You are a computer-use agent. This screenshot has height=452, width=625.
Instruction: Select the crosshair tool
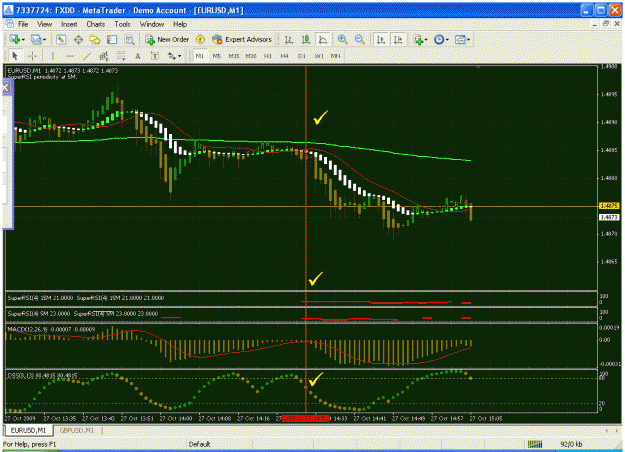click(x=32, y=56)
